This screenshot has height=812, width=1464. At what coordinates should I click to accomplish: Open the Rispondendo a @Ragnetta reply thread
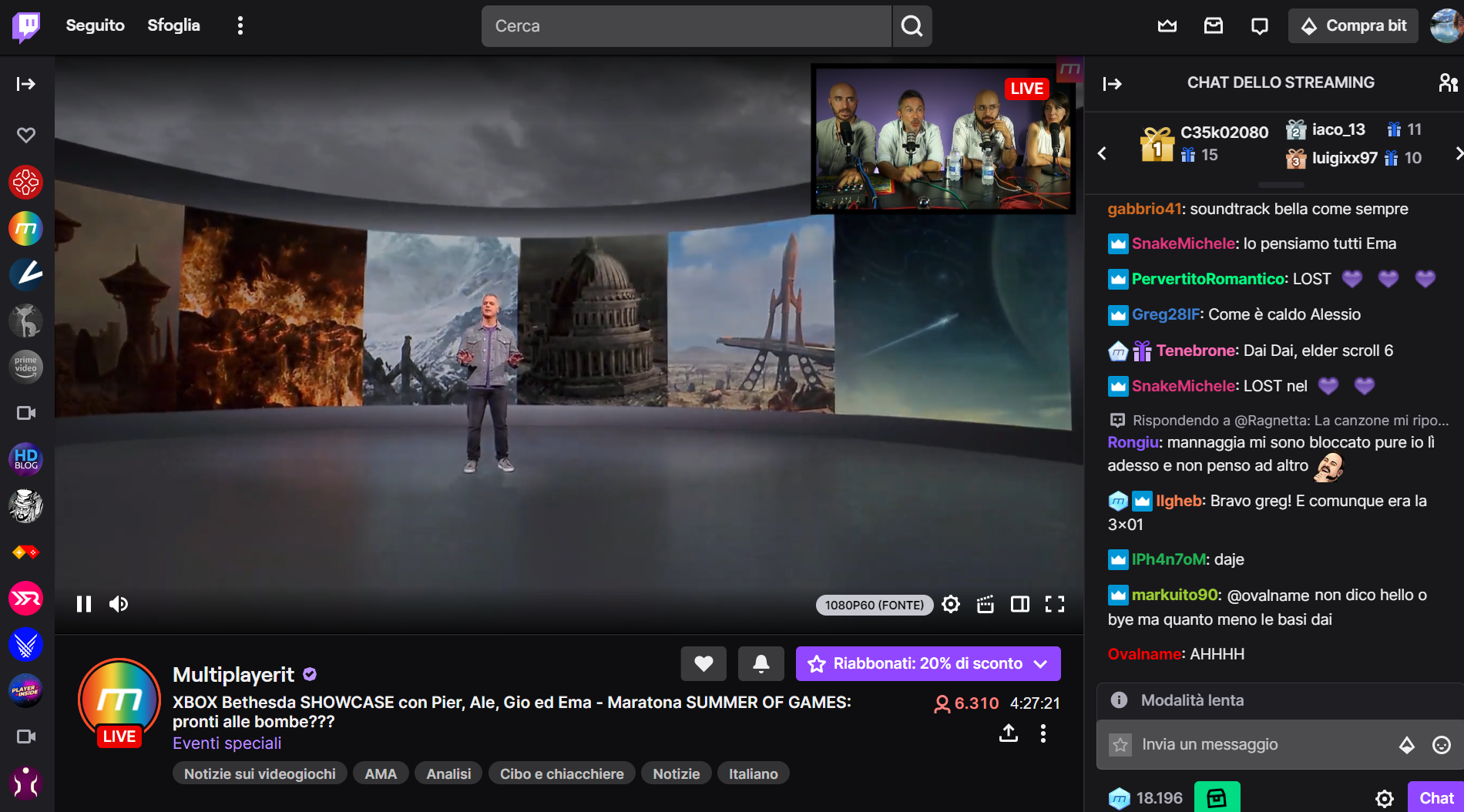click(1279, 420)
